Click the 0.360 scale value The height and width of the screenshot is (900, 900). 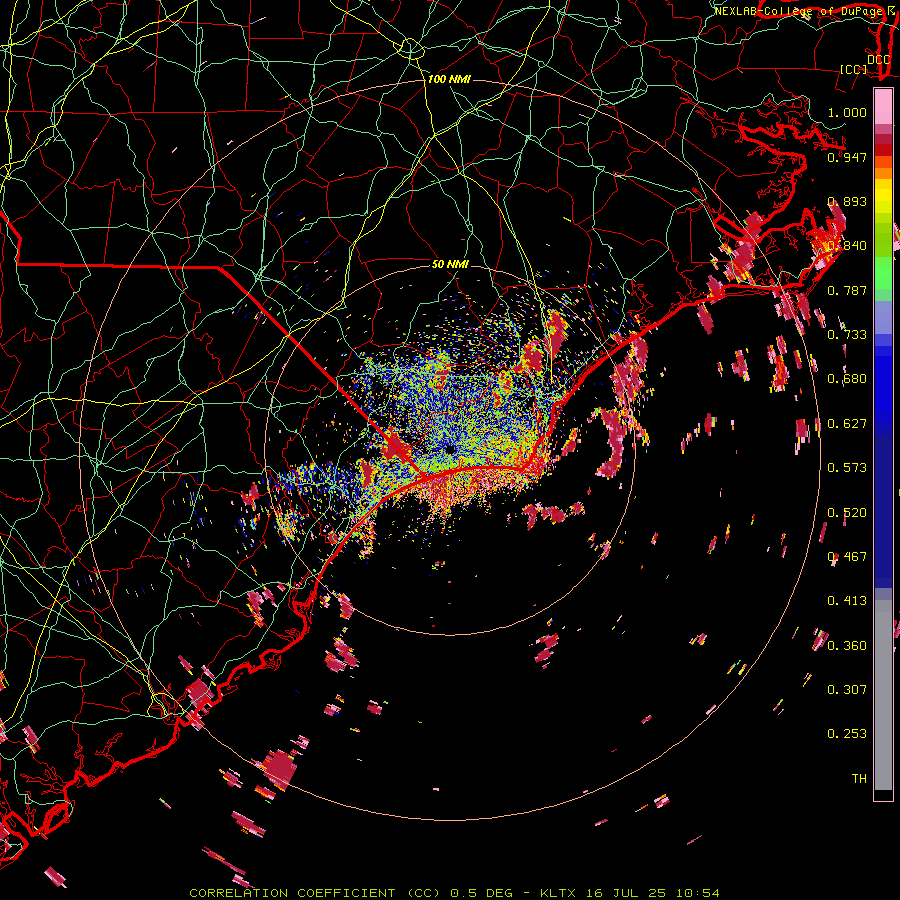coord(847,645)
